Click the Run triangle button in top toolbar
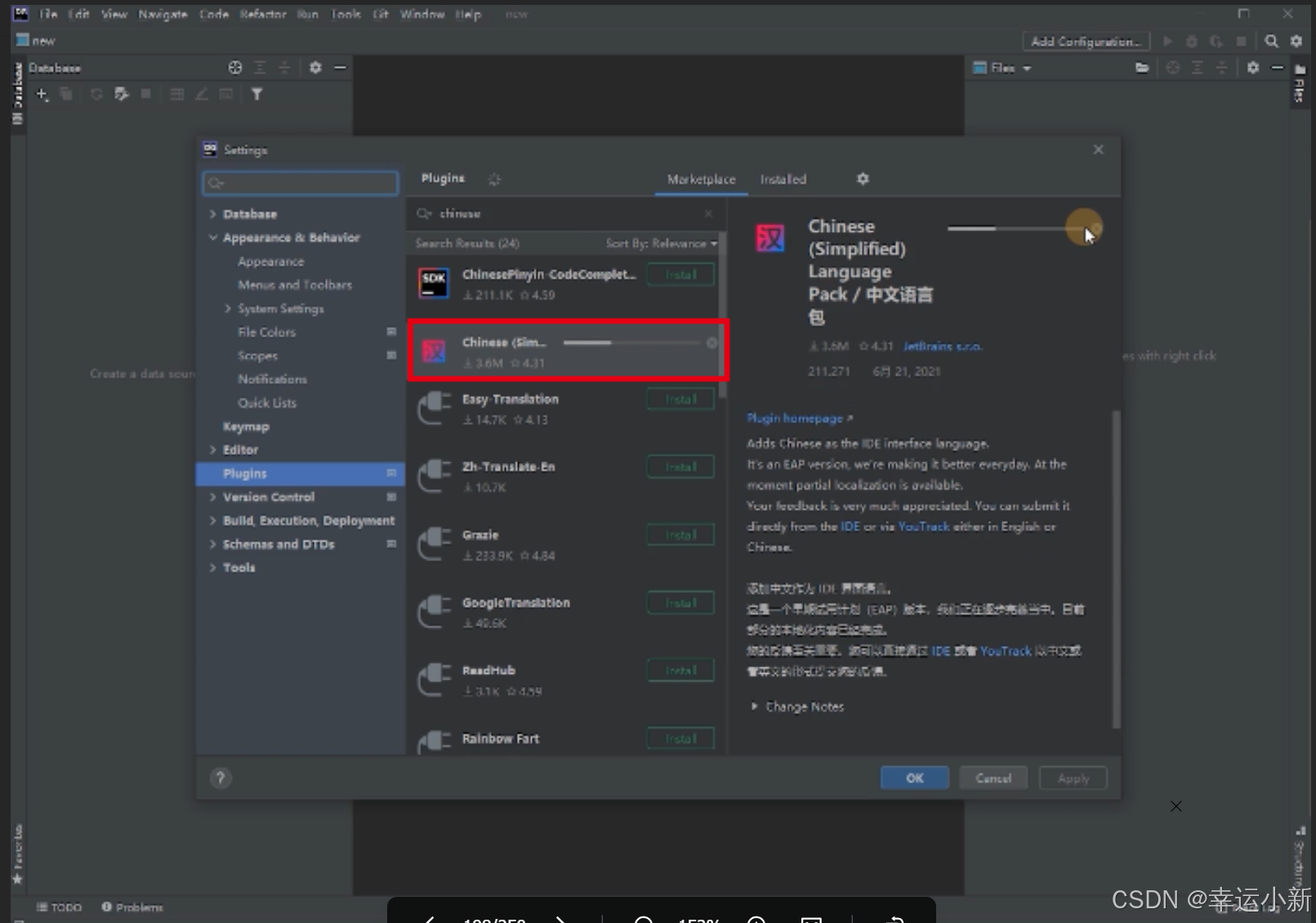 1167,41
